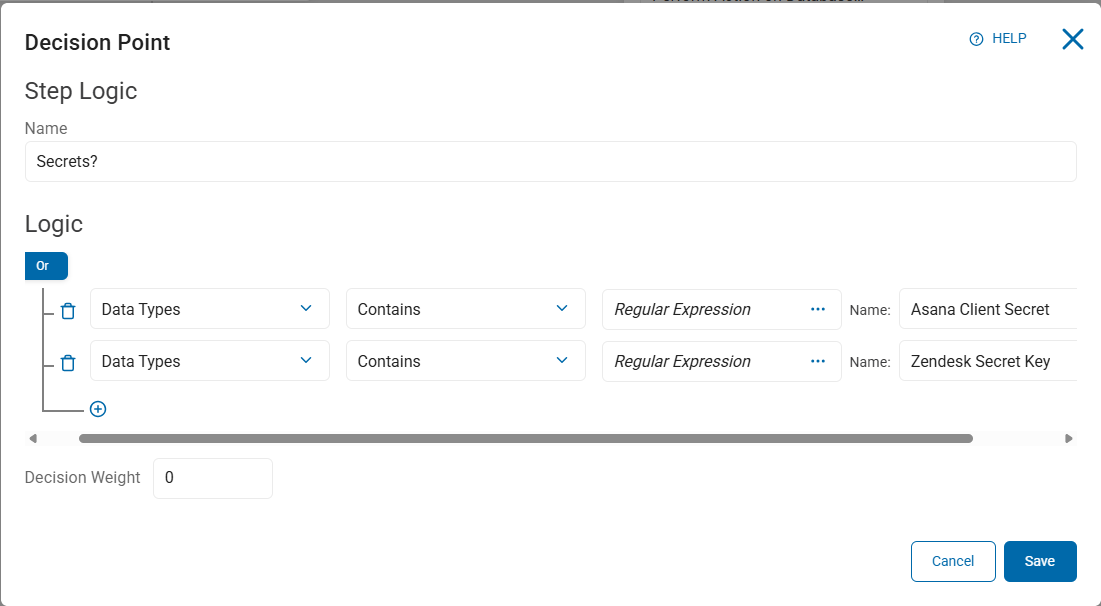This screenshot has height=606, width=1101.
Task: Click the Save button
Action: [1040, 561]
